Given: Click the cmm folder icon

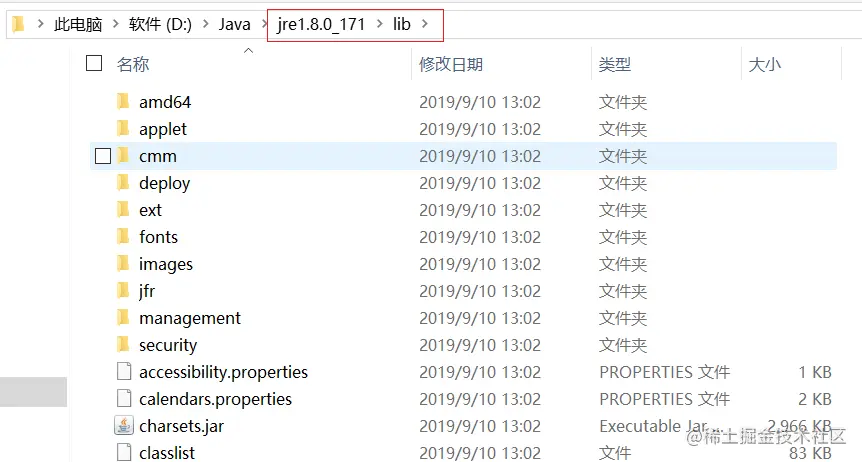Looking at the screenshot, I should tap(124, 155).
